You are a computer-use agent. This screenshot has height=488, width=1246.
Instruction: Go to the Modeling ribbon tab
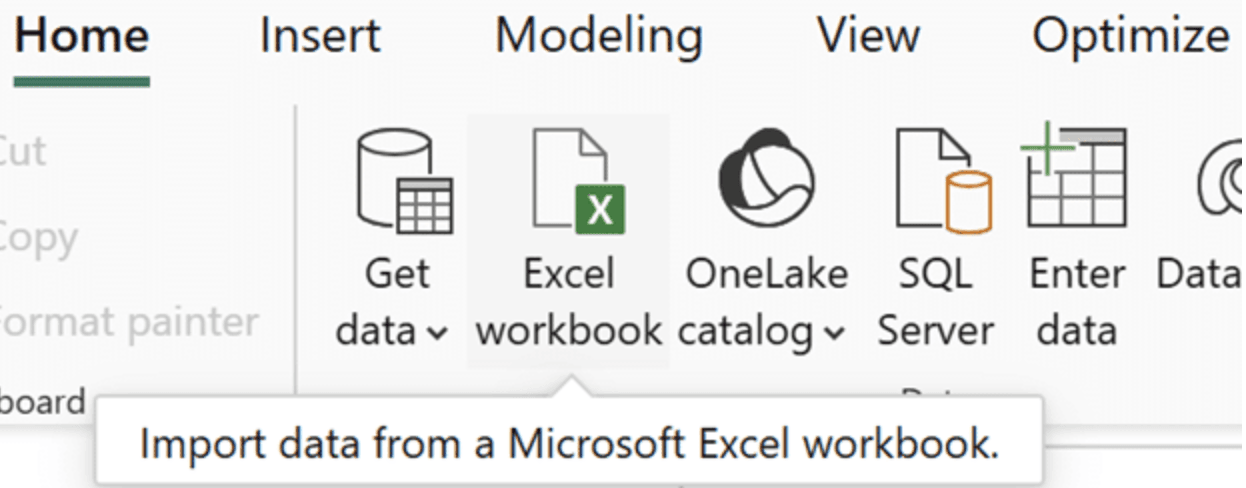pyautogui.click(x=599, y=36)
